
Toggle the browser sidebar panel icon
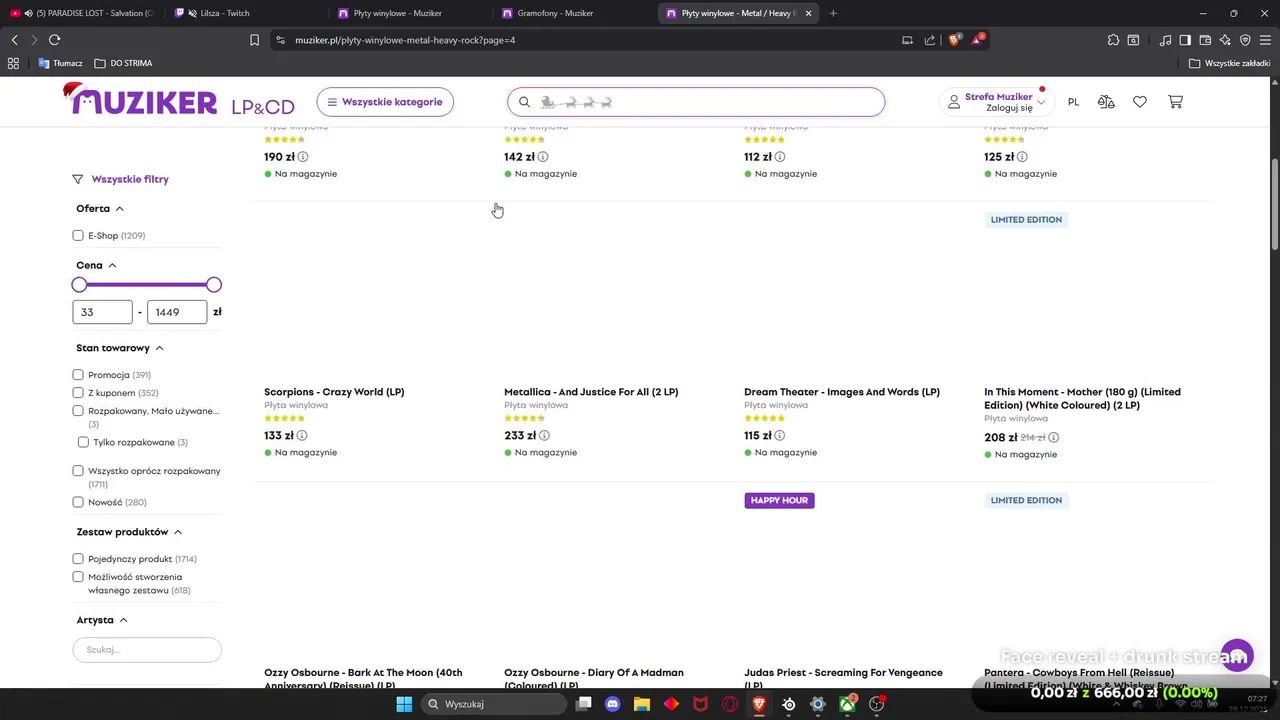pyautogui.click(x=1185, y=40)
